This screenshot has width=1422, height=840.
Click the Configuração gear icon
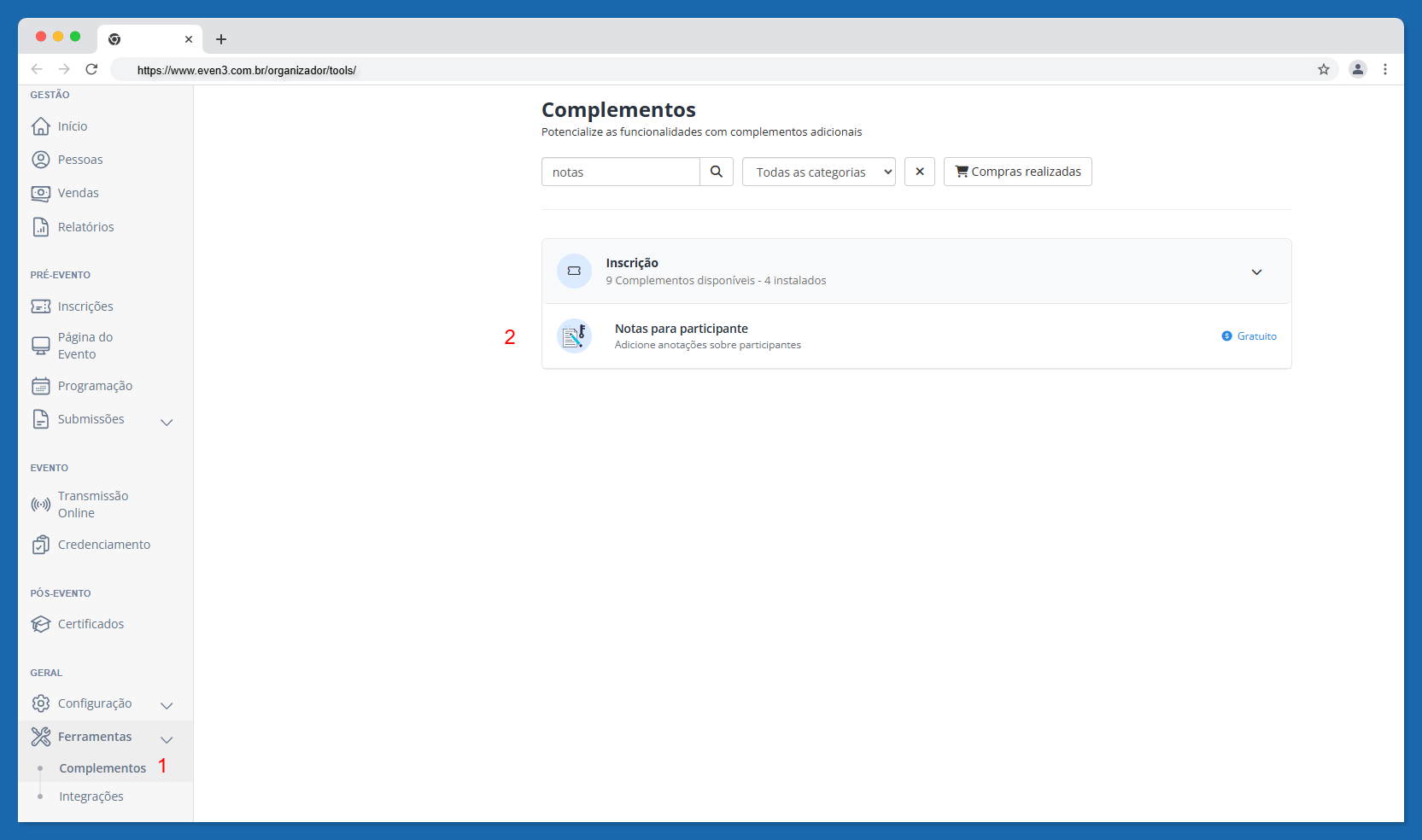point(40,703)
